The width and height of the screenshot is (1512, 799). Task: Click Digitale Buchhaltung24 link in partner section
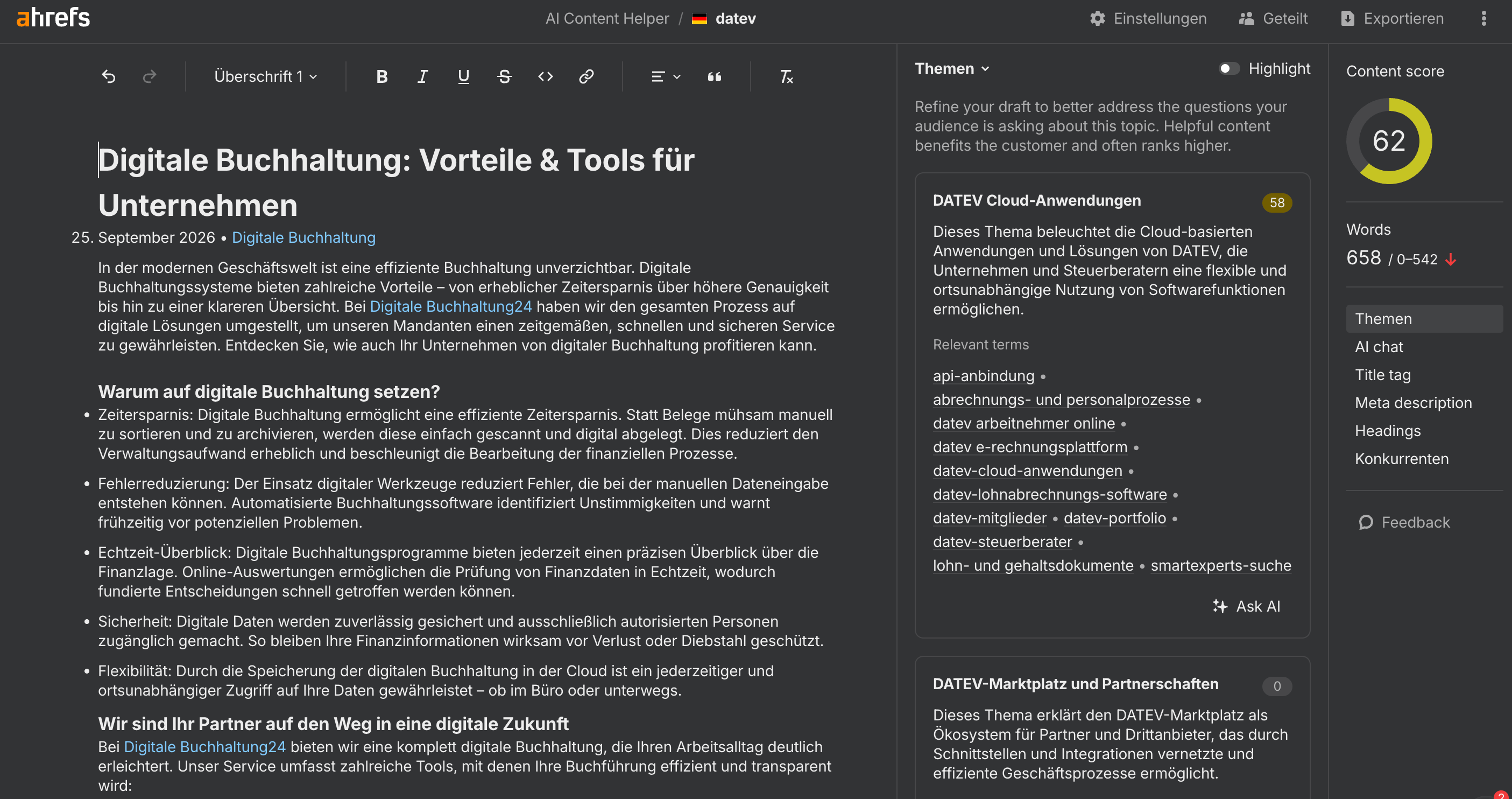(x=204, y=746)
